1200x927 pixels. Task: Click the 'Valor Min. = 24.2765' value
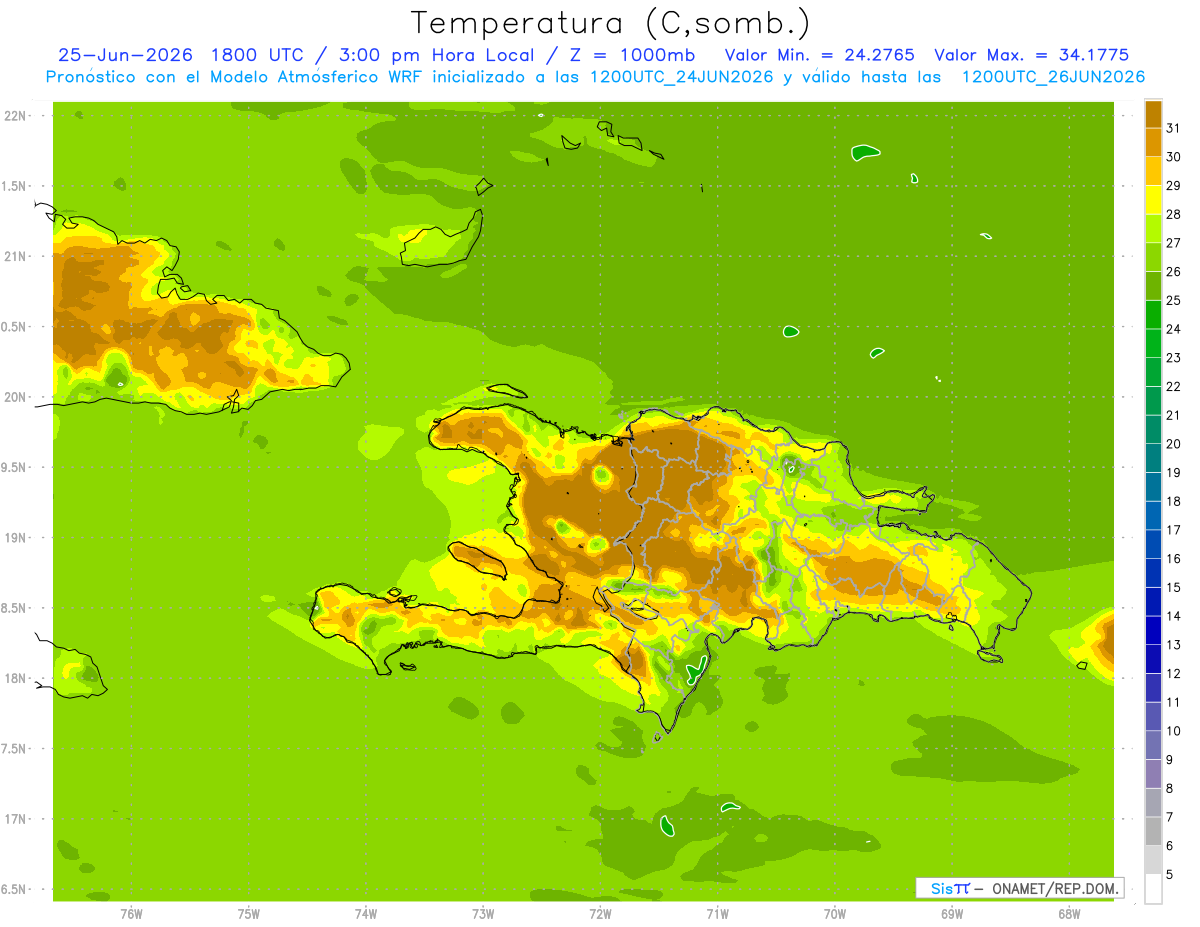[819, 55]
